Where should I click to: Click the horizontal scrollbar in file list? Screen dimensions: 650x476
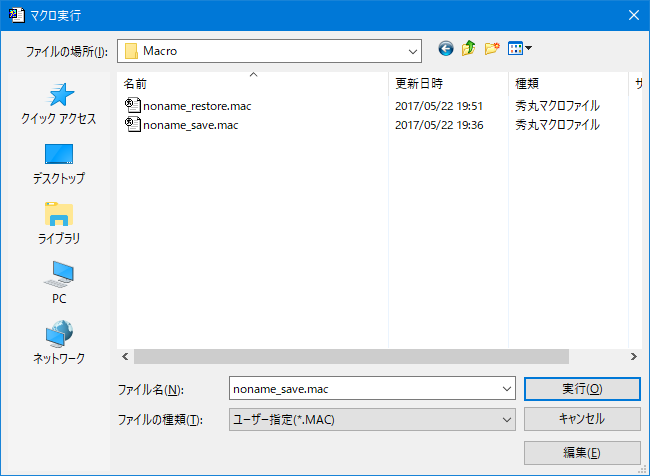click(350, 356)
